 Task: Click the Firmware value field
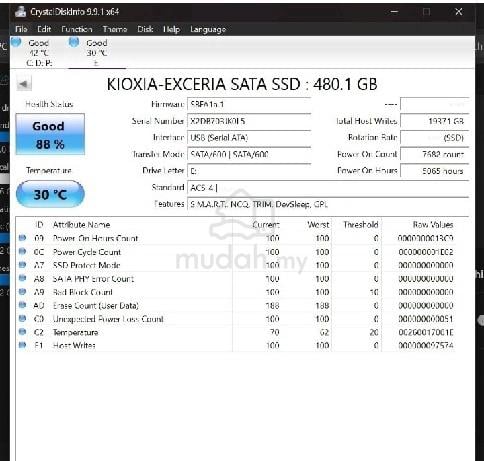click(x=249, y=105)
